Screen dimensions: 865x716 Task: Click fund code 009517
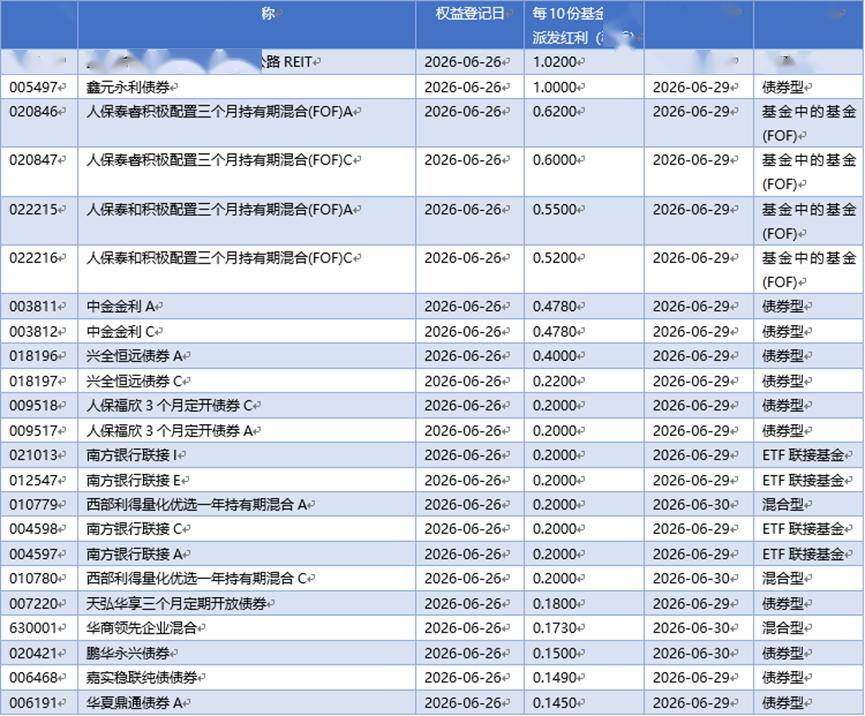34,430
